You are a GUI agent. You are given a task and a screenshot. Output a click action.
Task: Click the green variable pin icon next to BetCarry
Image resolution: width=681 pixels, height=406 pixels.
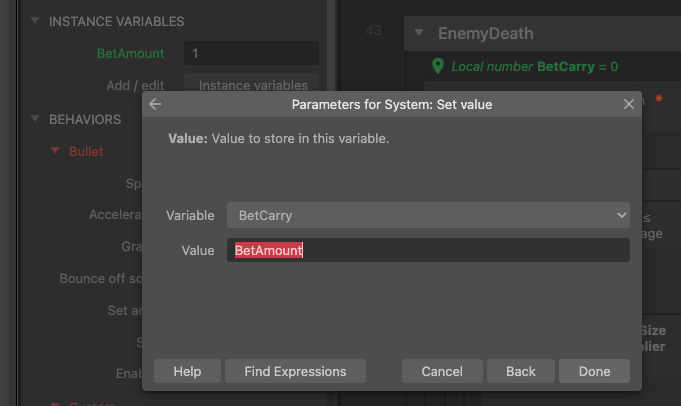tap(438, 66)
